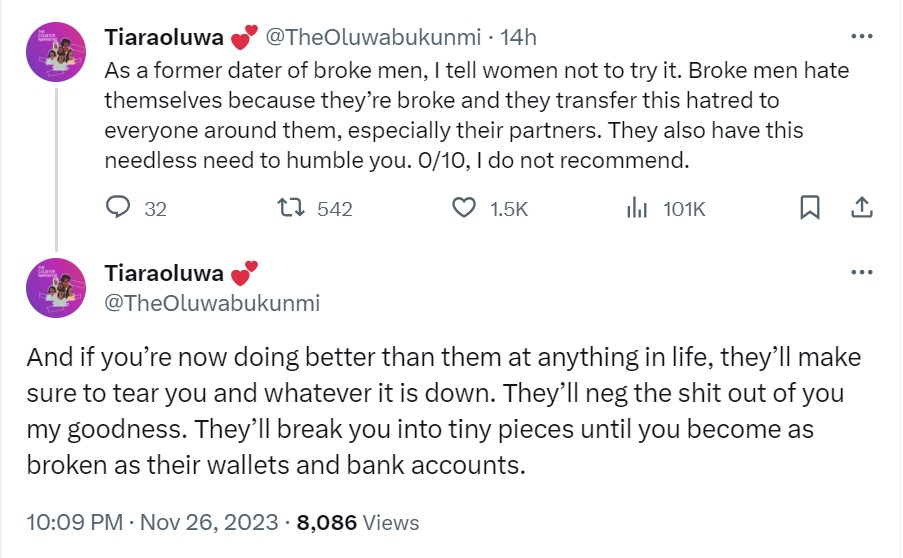Click the reply speech bubble icon
The height and width of the screenshot is (558, 903).
[x=119, y=208]
